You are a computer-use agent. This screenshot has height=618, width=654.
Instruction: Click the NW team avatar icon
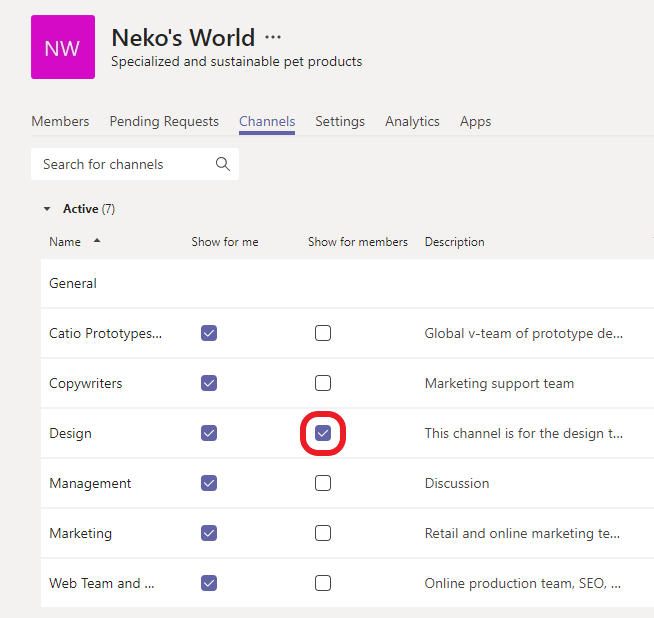63,47
